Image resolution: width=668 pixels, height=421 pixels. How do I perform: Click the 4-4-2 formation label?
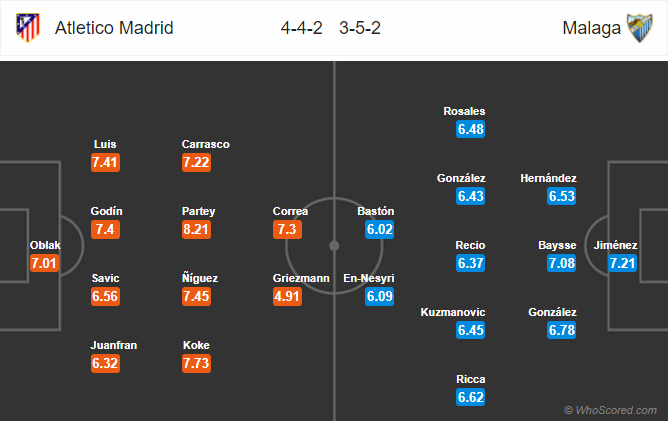click(302, 28)
